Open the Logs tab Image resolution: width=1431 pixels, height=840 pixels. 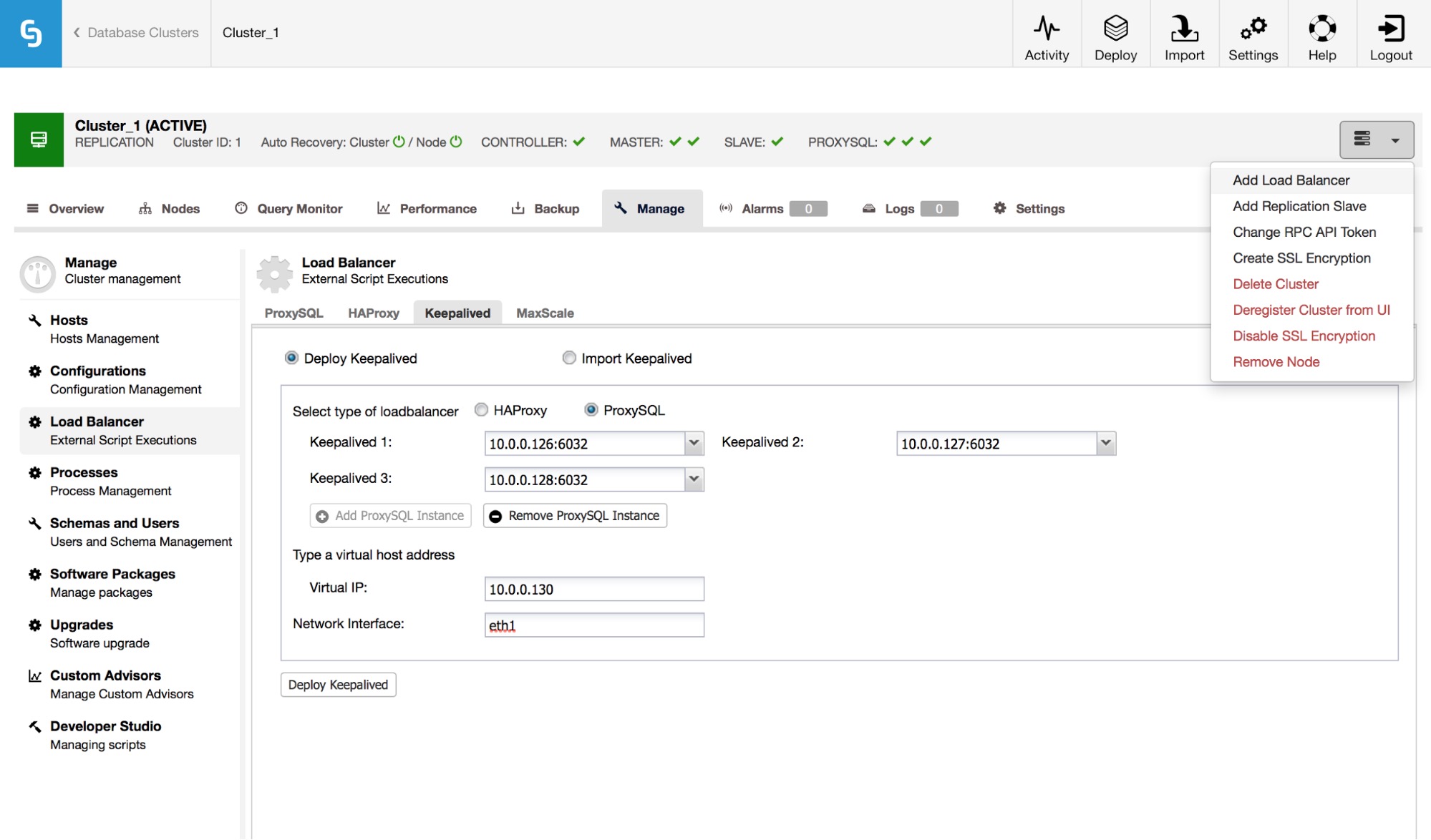click(910, 208)
